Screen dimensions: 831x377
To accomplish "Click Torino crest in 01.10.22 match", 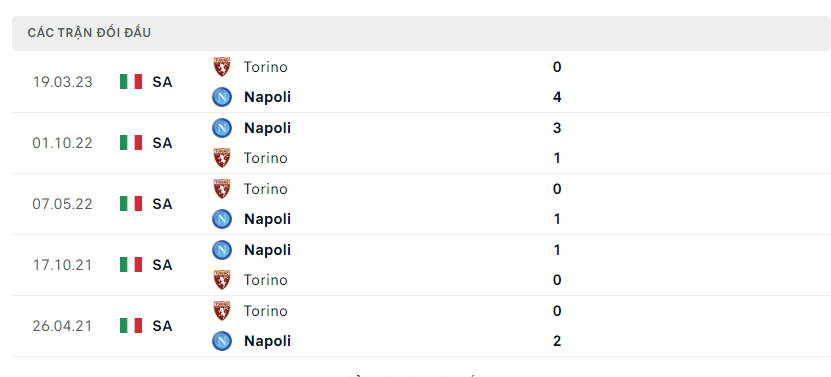I will [222, 158].
